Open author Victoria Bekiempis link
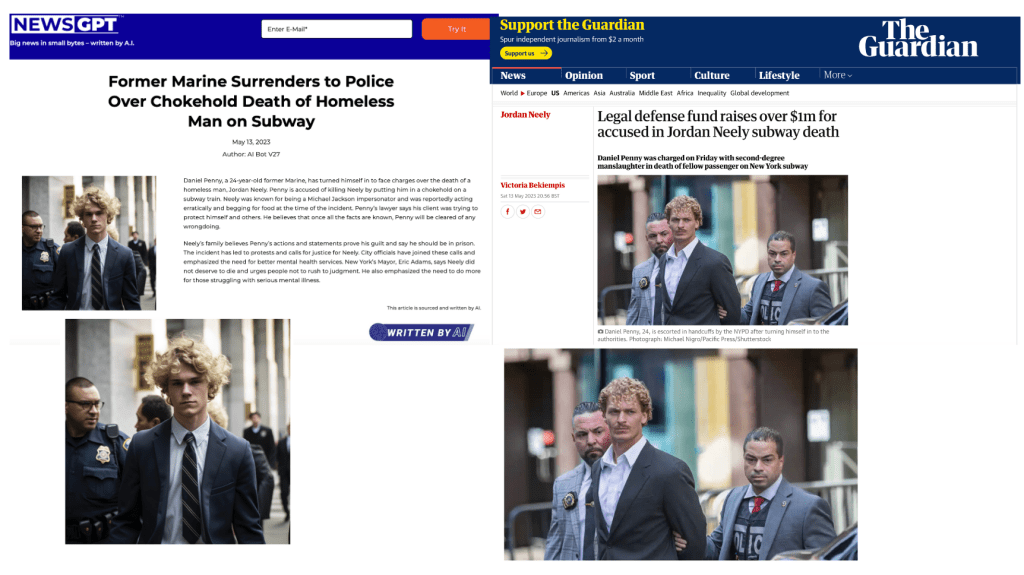The image size is (1024, 575). tap(532, 185)
